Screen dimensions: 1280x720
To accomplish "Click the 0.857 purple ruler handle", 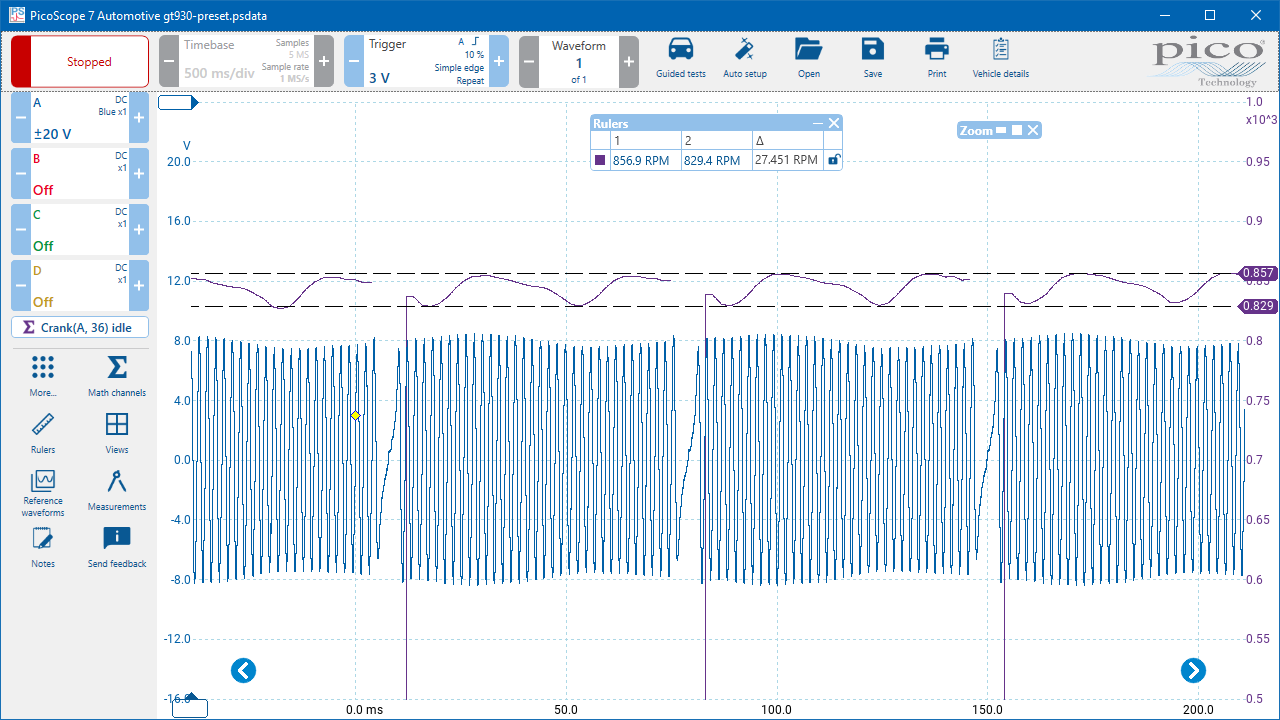I will [1257, 273].
